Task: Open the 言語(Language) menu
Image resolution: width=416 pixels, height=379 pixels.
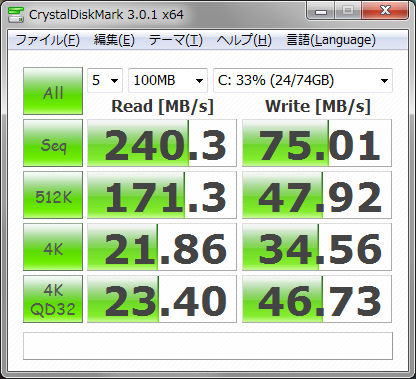Action: [331, 40]
